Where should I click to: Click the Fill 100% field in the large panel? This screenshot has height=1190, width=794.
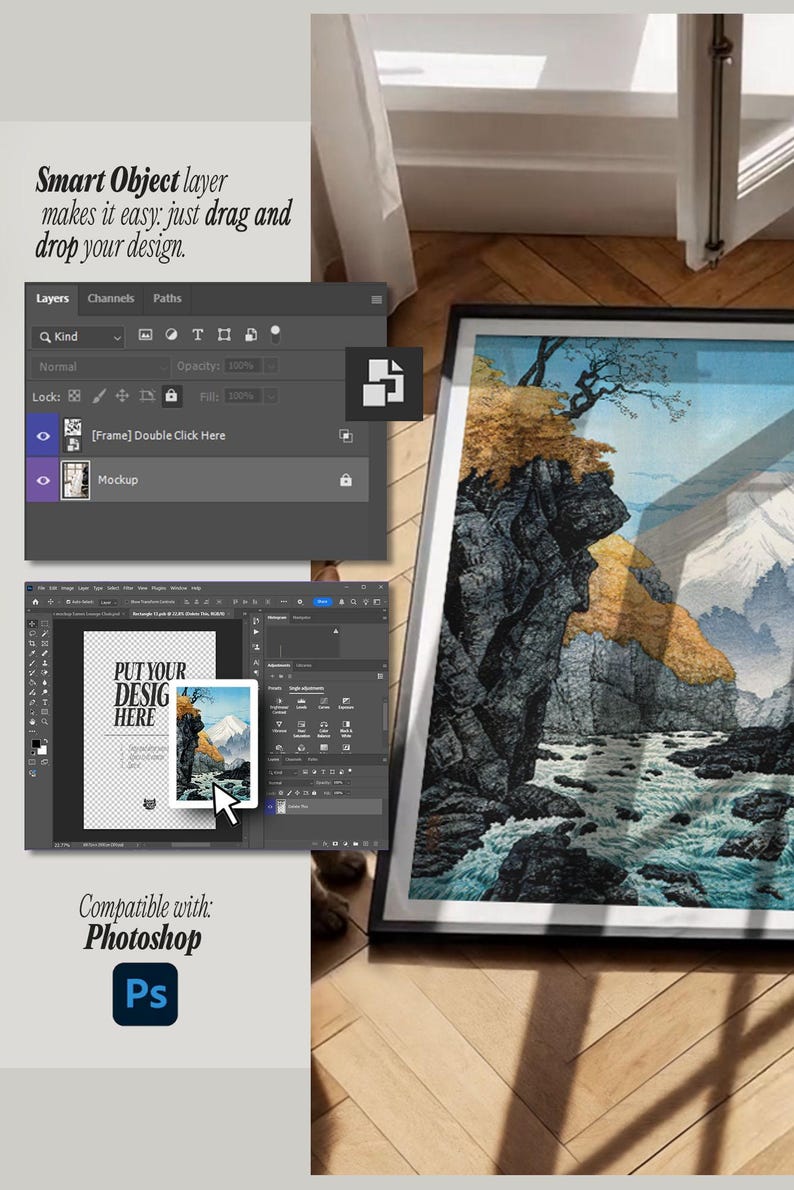pyautogui.click(x=242, y=396)
